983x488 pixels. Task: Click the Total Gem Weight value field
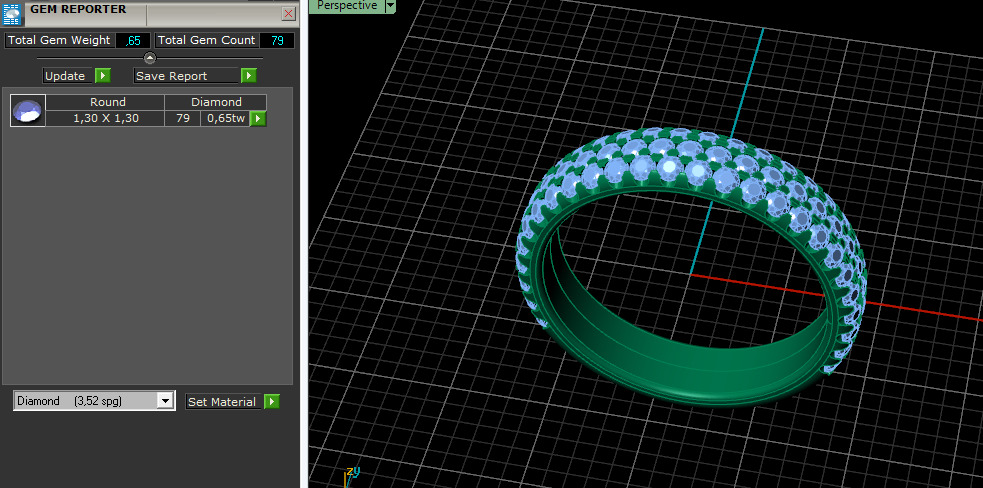tap(133, 40)
